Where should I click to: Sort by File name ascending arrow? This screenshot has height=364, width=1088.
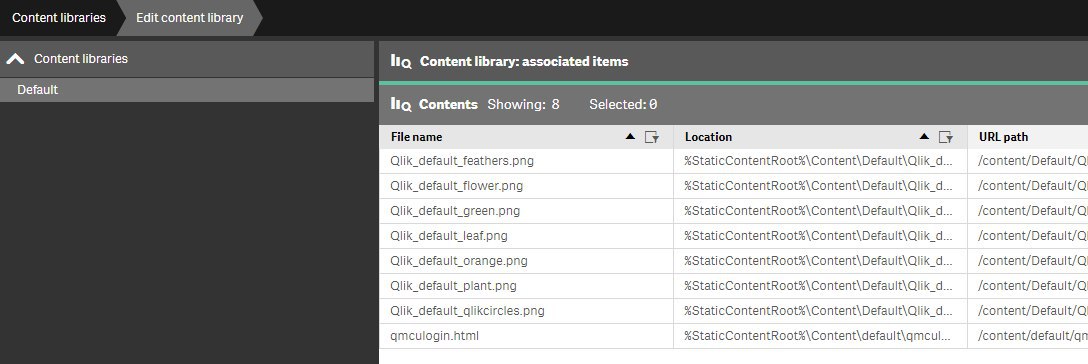click(630, 137)
